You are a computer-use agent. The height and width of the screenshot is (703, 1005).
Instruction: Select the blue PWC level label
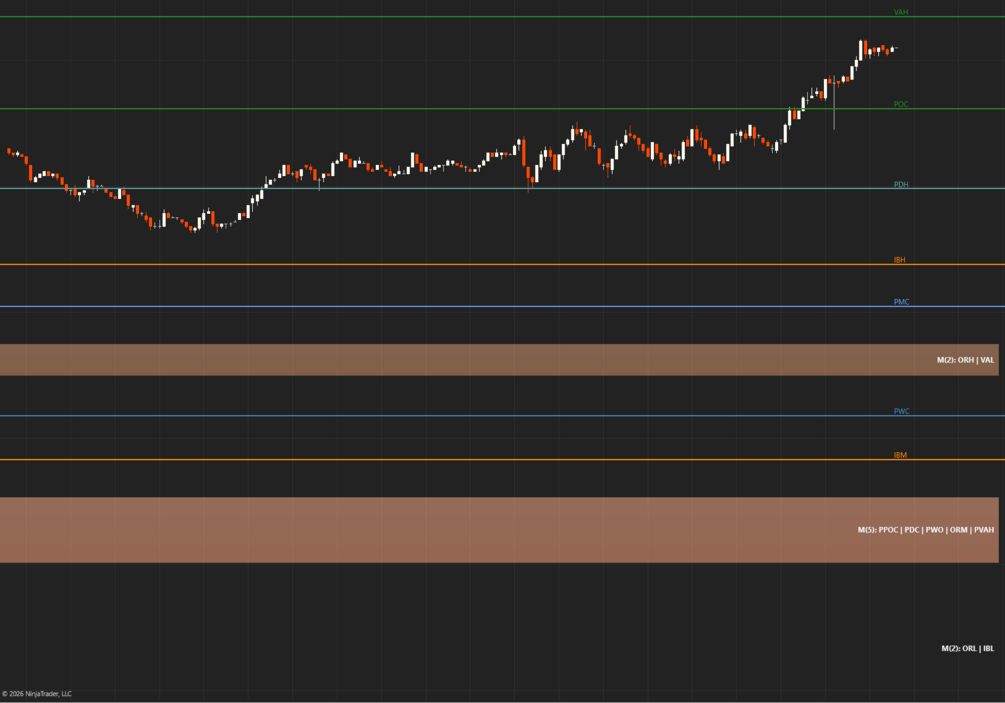901,411
